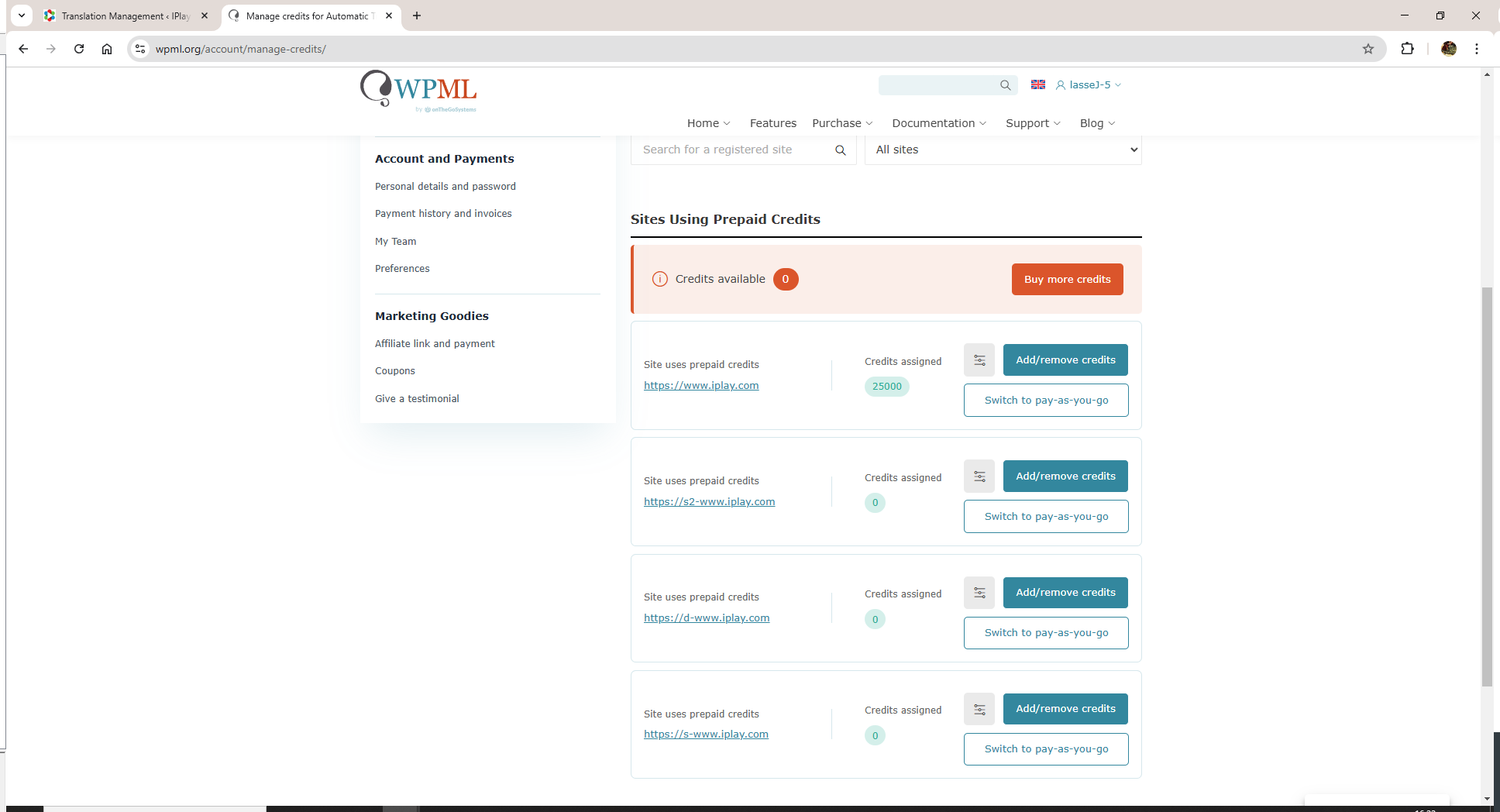
Task: Open Affiliate link and payment
Action: pyautogui.click(x=435, y=344)
